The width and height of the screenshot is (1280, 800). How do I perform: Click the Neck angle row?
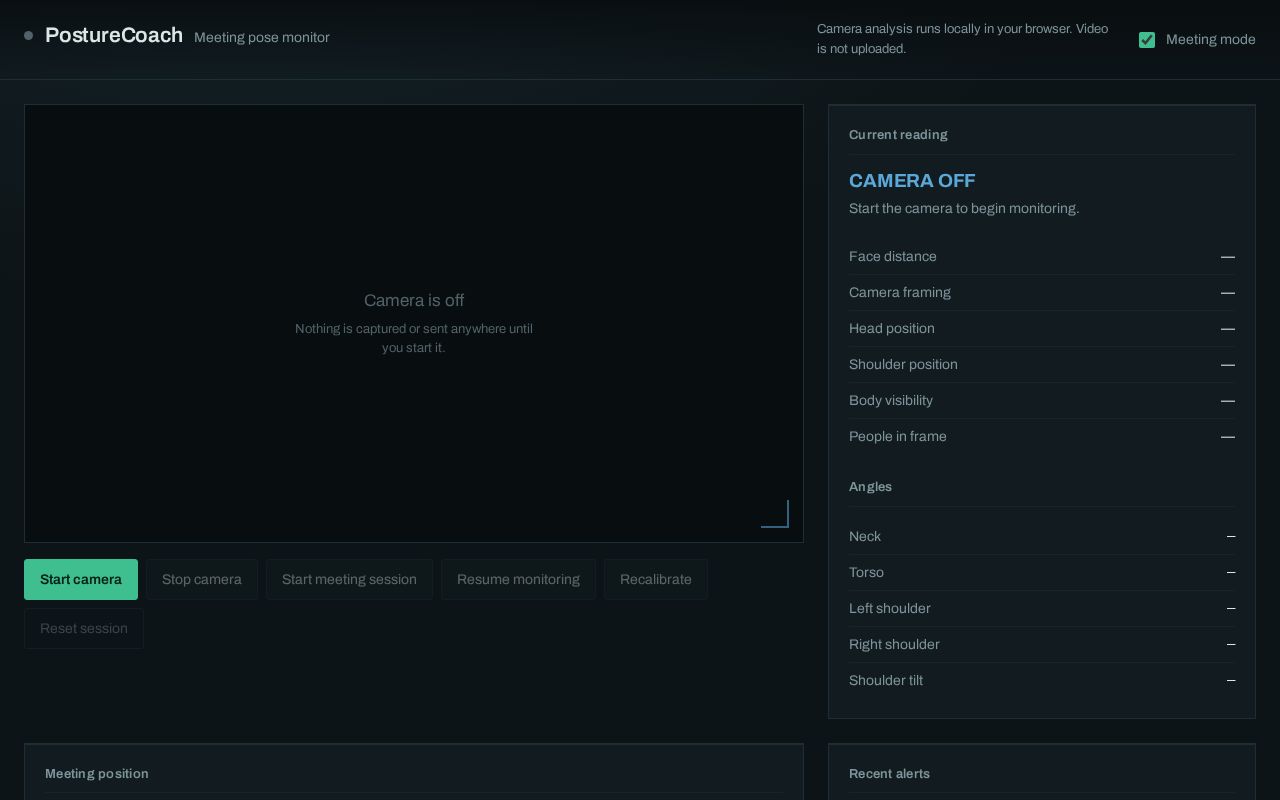[x=1042, y=537]
